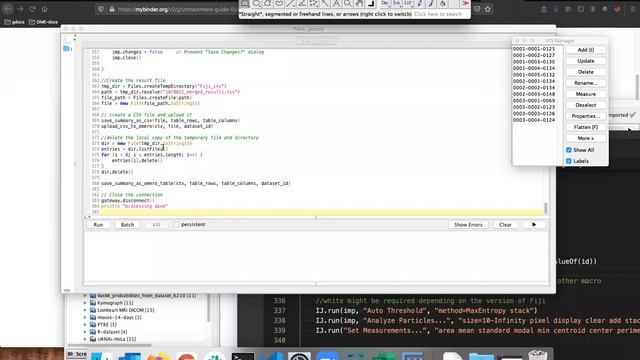Image resolution: width=640 pixels, height=360 pixels.
Task: Expand the mouse-14-days tree item
Action: (x=85, y=317)
